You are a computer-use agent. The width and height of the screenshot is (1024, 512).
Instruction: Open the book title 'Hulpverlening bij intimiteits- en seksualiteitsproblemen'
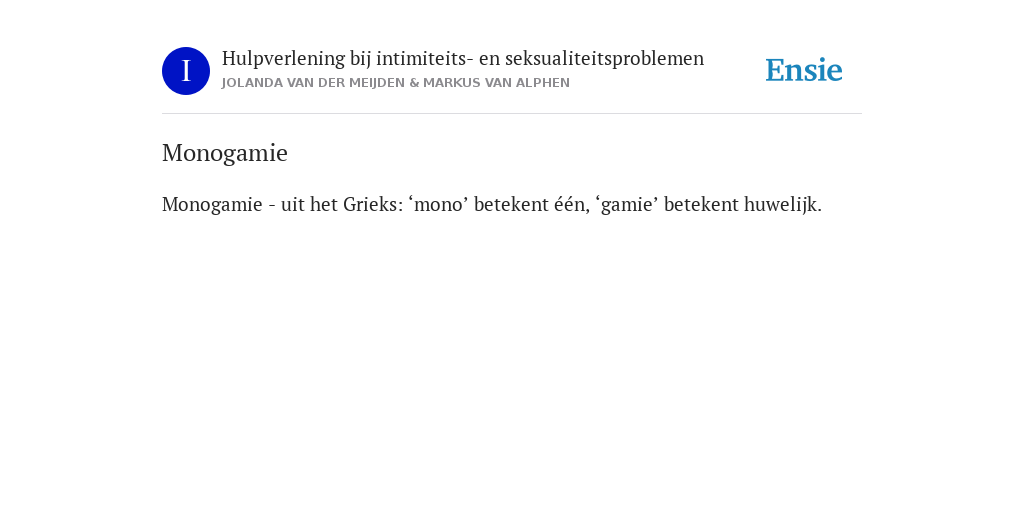[462, 59]
